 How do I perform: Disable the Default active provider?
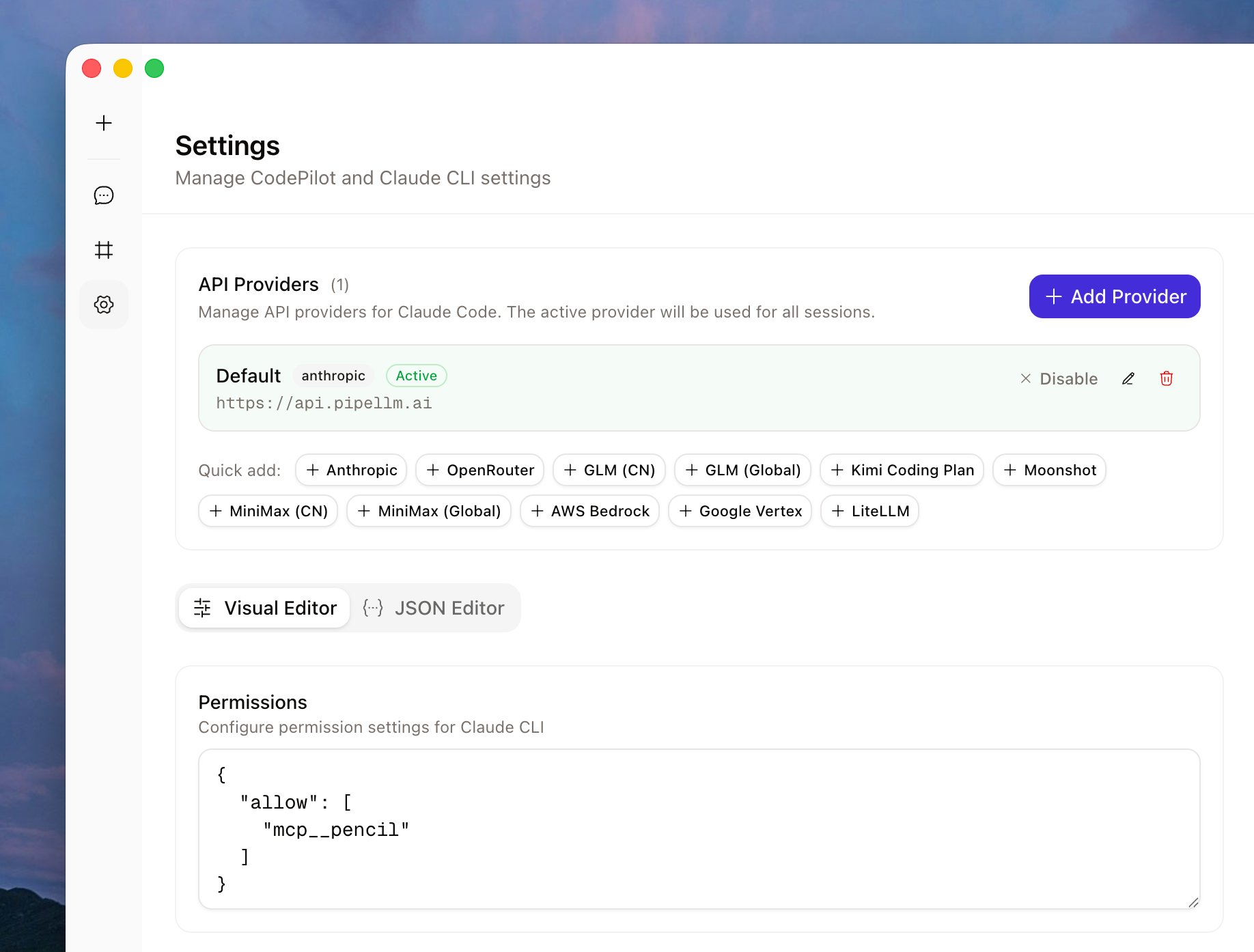click(x=1059, y=378)
